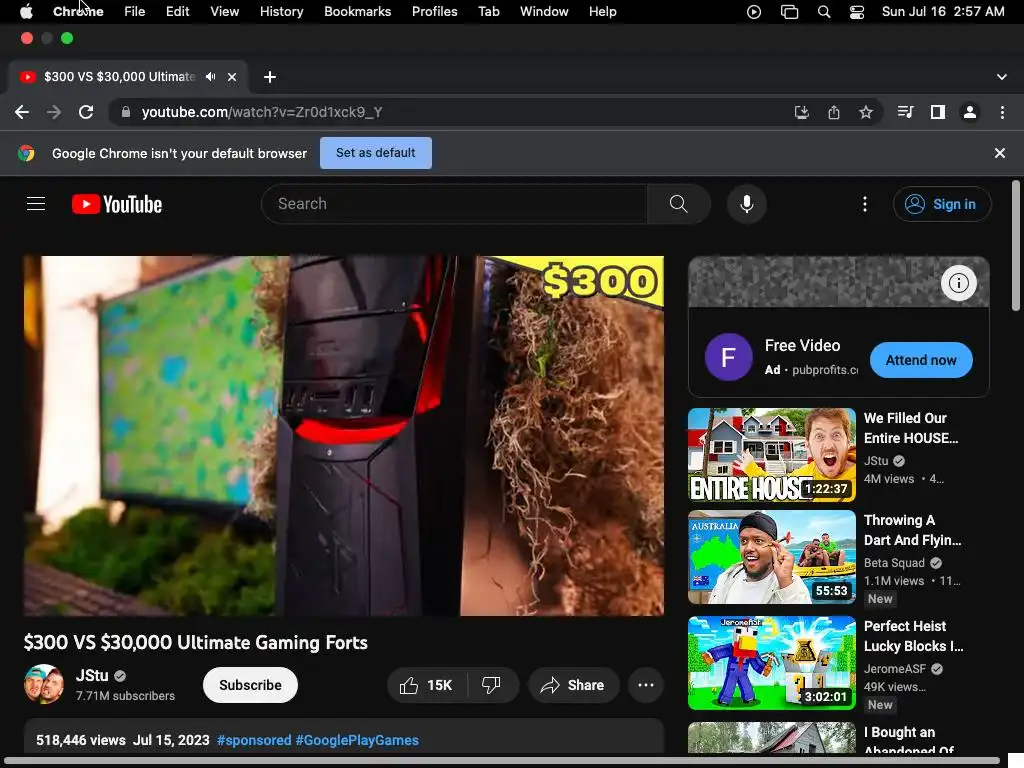
Task: Open the YouTube hamburger guide menu
Action: pos(36,204)
